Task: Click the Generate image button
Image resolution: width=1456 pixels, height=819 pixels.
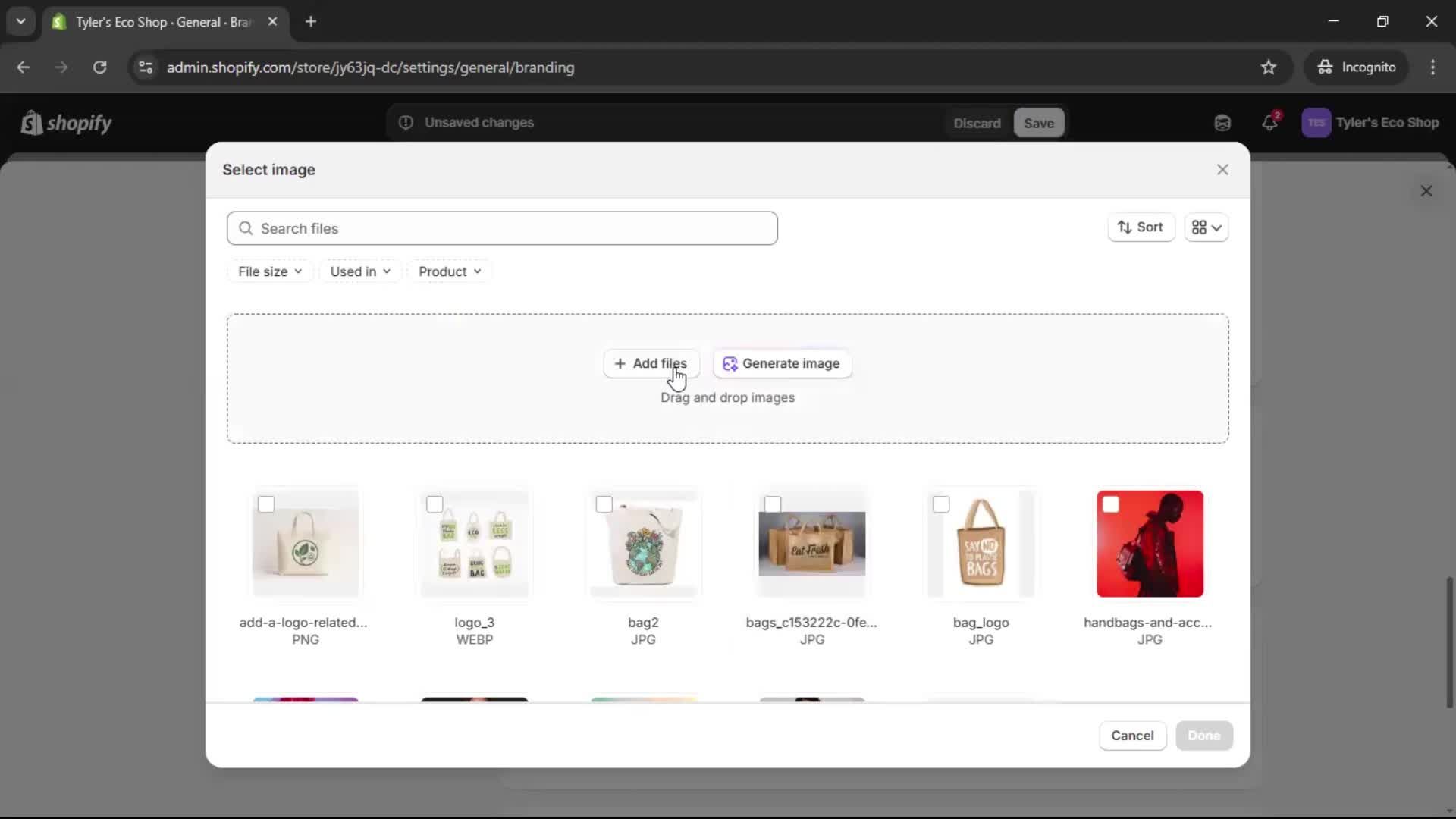Action: coord(782,363)
